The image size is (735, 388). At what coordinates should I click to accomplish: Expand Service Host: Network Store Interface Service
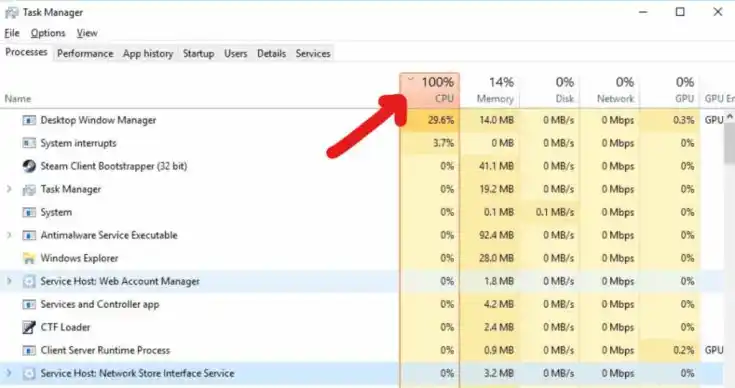click(x=9, y=373)
